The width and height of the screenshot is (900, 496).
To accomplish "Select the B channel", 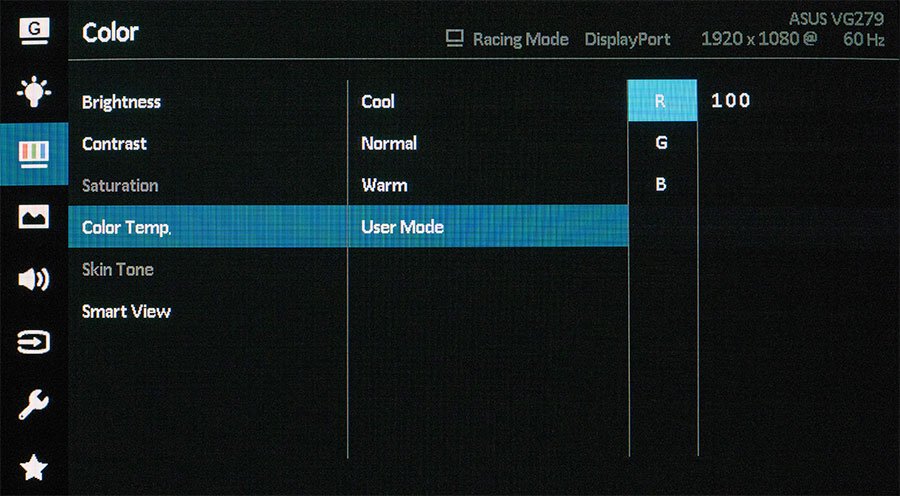I will pos(662,184).
